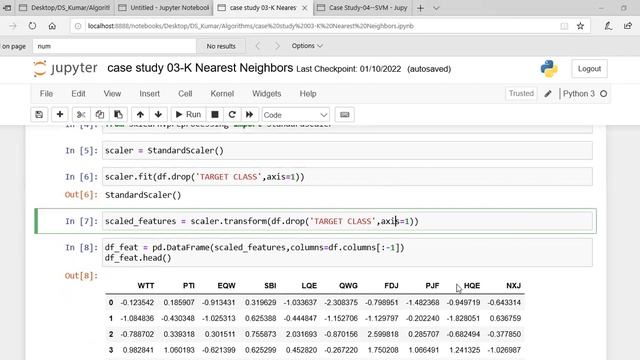Viewport: 640px width, 360px height.
Task: Click code cell In [5] scaler = StandardScaler()
Action: (347, 151)
